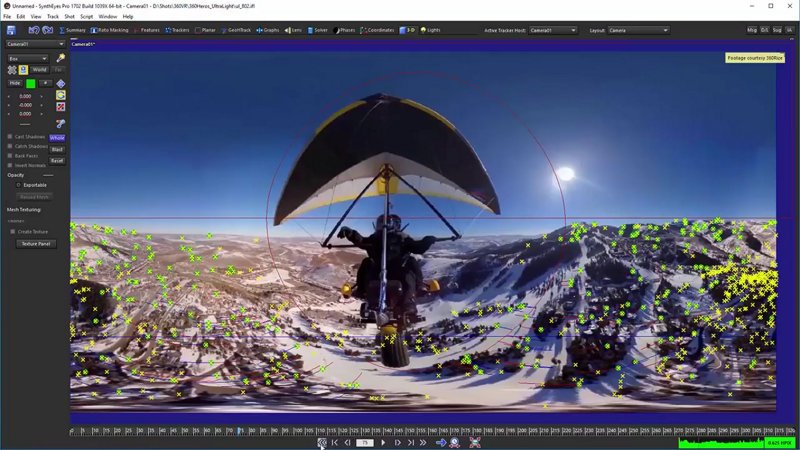Check the Create Texture option
This screenshot has height=450, width=800.
[13, 231]
